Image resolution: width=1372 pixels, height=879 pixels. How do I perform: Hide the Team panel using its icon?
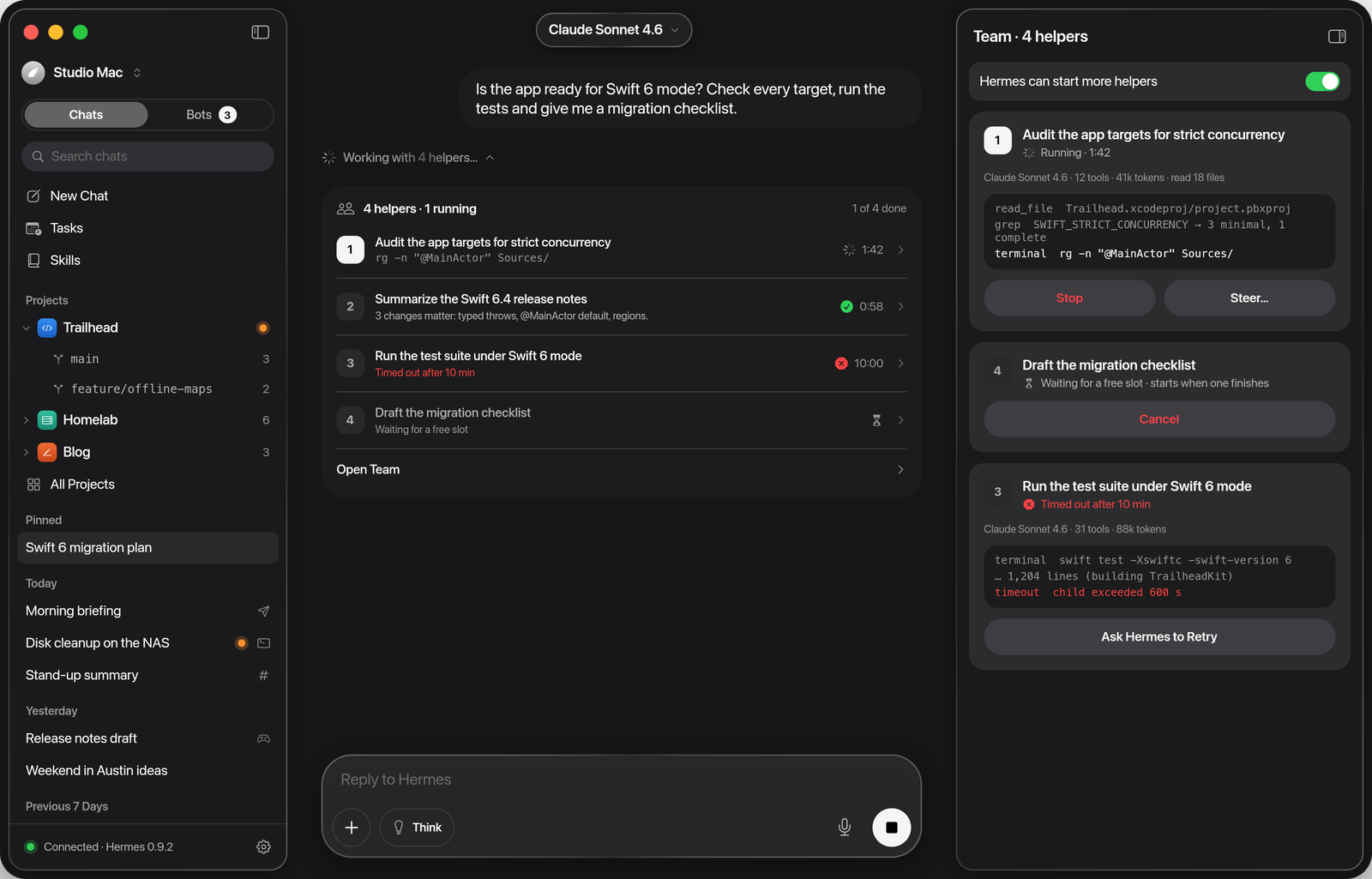pyautogui.click(x=1336, y=36)
